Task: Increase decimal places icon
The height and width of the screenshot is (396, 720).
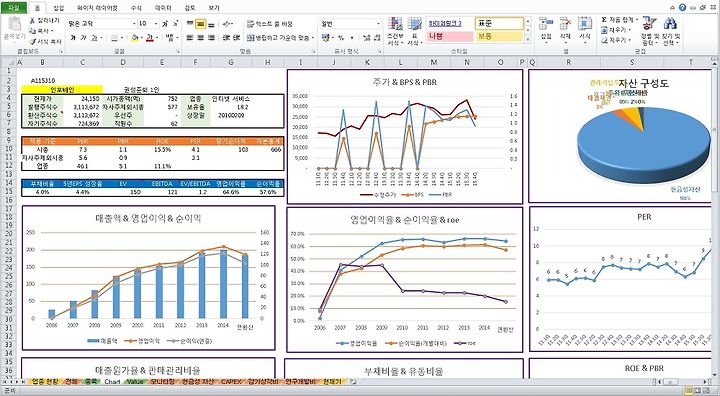Action: [x=366, y=38]
